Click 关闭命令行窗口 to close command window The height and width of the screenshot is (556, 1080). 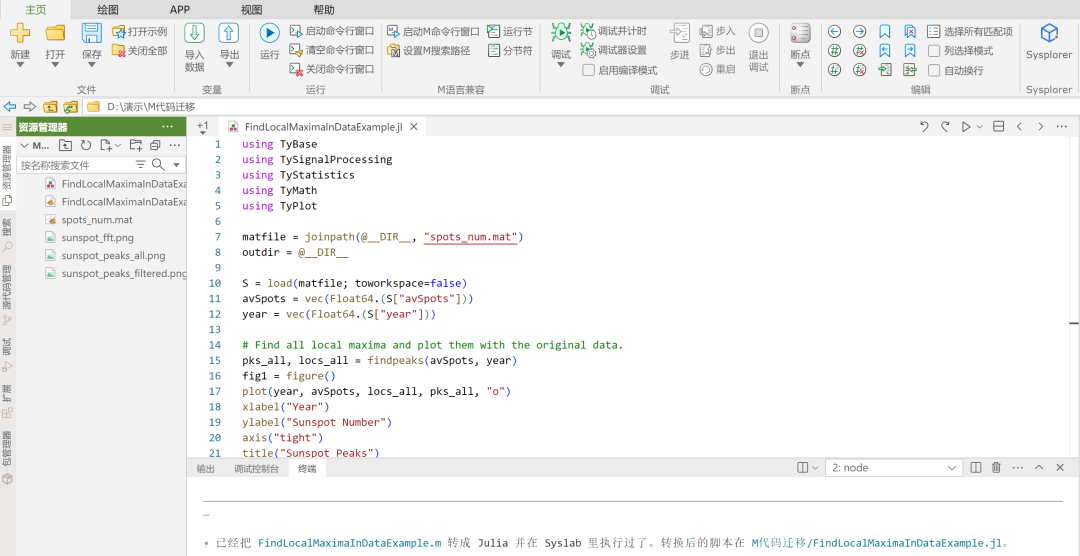click(x=332, y=70)
